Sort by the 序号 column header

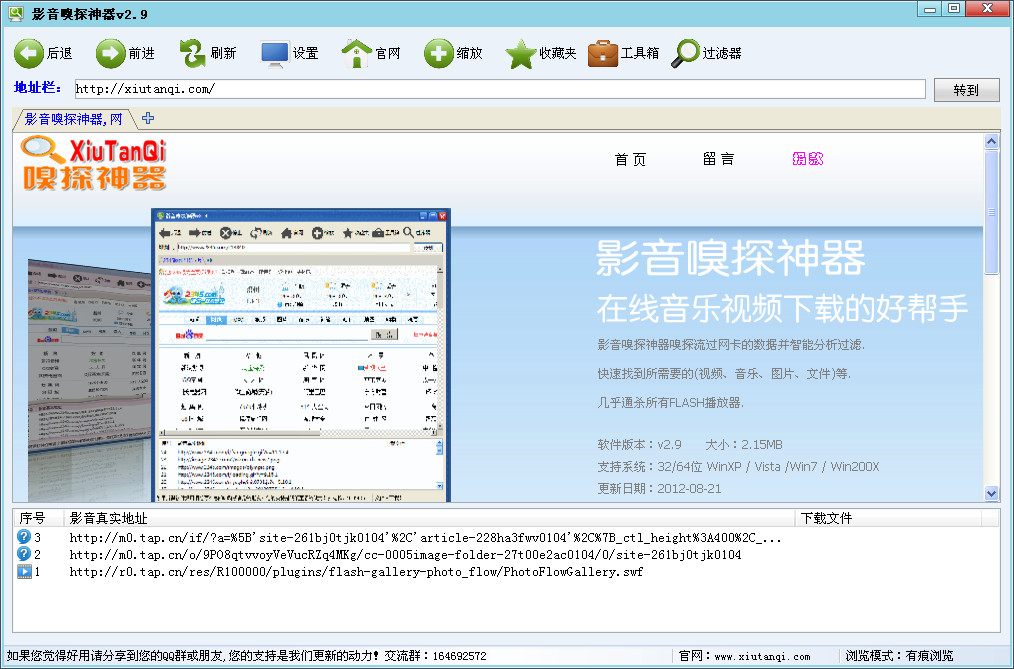coord(38,518)
